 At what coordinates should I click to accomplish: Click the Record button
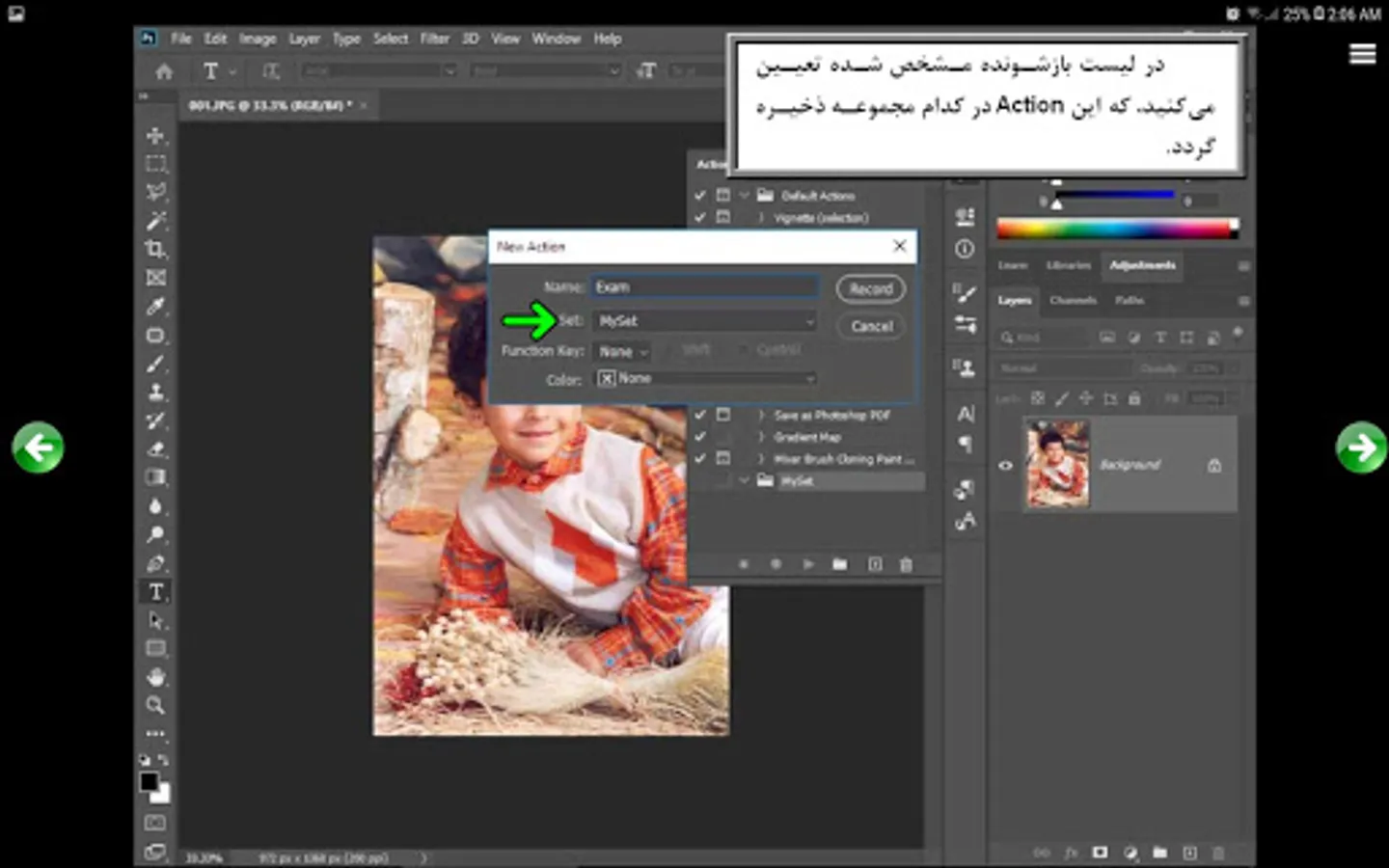(x=870, y=288)
